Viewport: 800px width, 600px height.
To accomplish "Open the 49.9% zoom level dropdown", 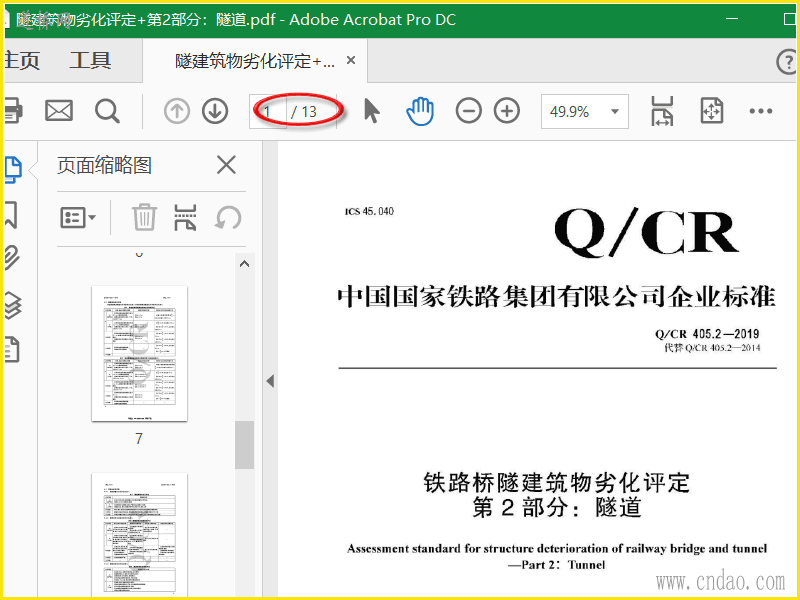I will (x=585, y=111).
